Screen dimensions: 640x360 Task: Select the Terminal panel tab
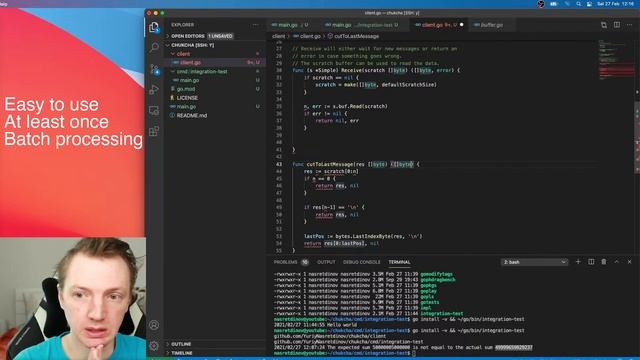399,262
